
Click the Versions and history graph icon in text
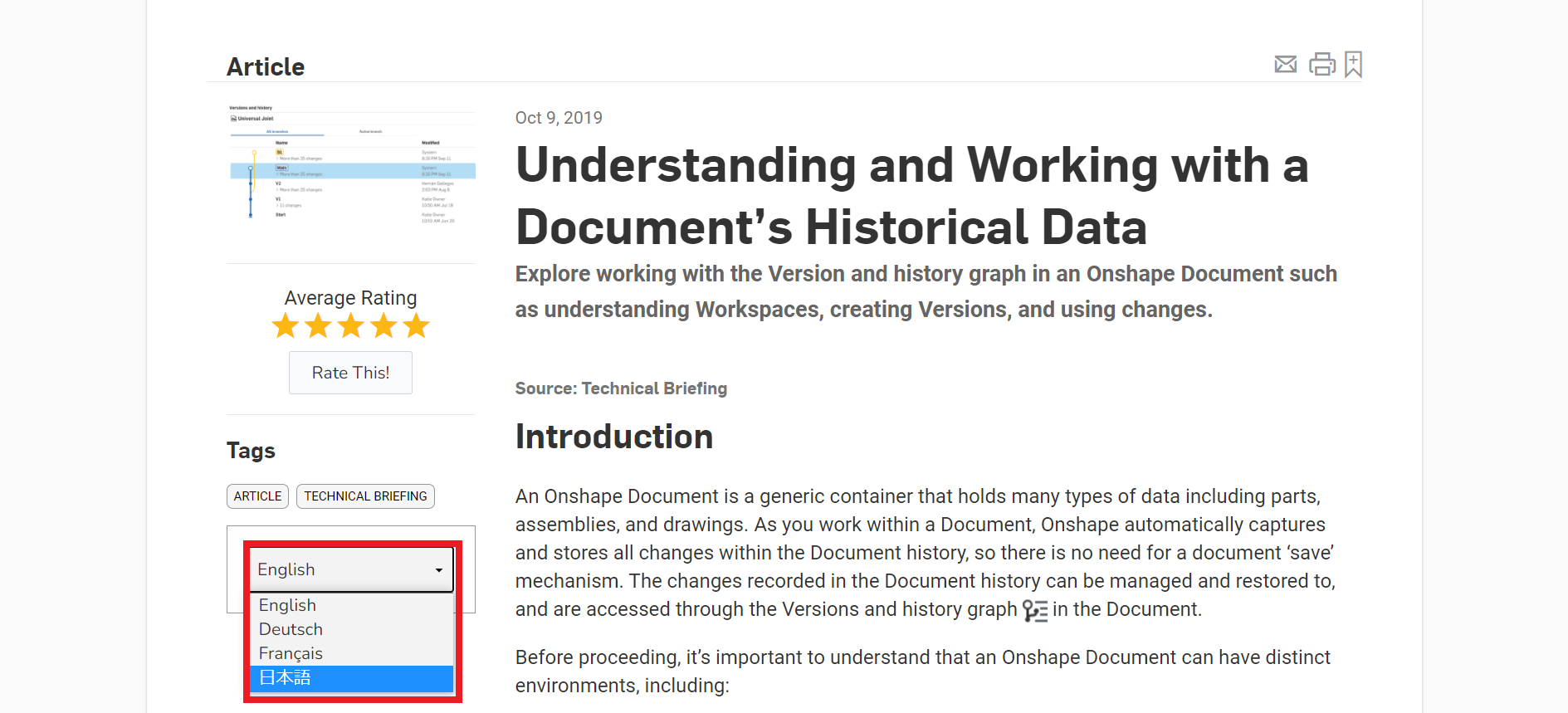(x=1035, y=611)
